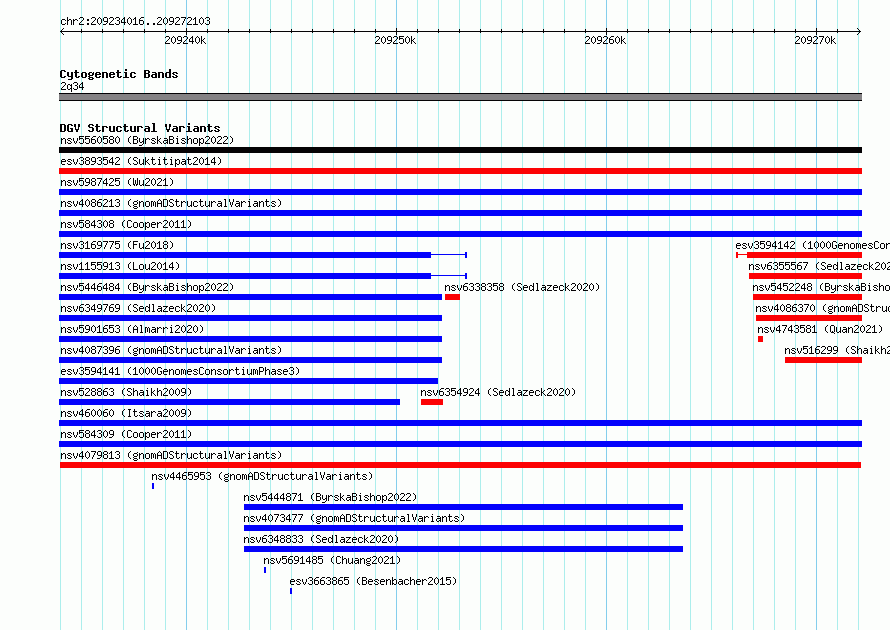Viewport: 890px width, 630px height.
Task: Click the nsv5560580 (ByrskaBishop2022) label
Action: 147,140
